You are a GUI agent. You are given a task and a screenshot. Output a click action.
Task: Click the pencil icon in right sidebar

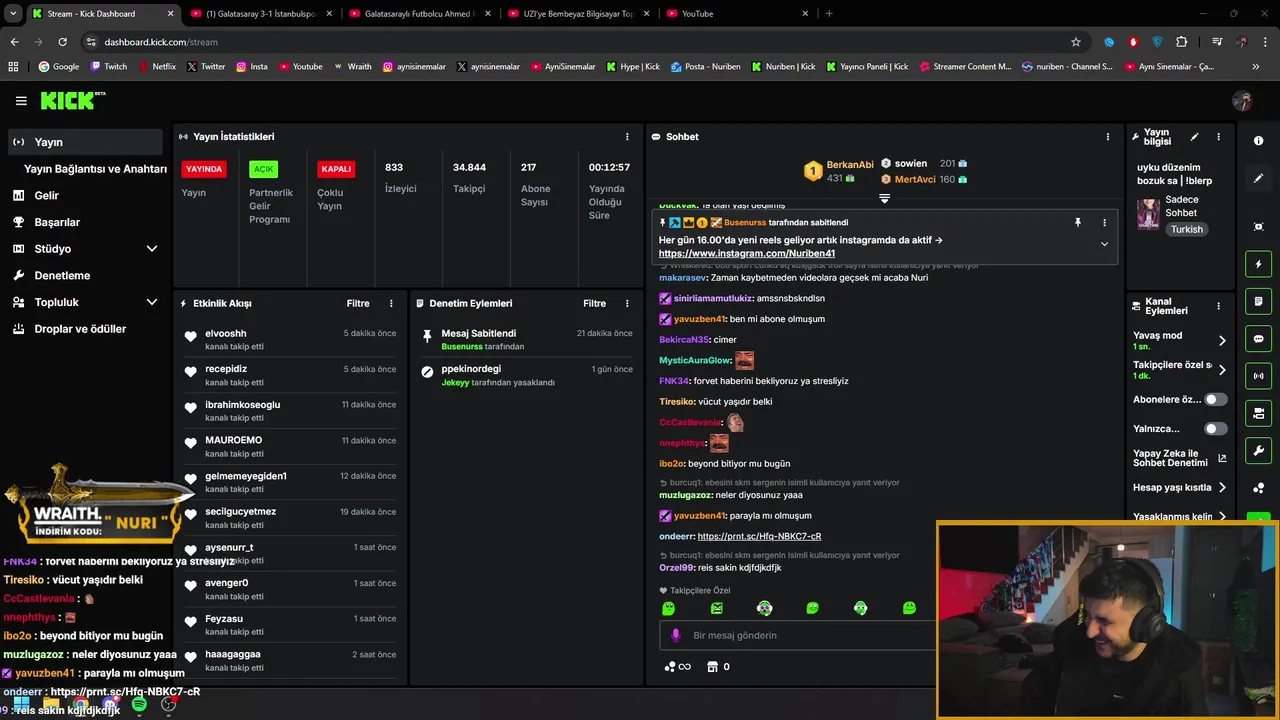pyautogui.click(x=1258, y=178)
